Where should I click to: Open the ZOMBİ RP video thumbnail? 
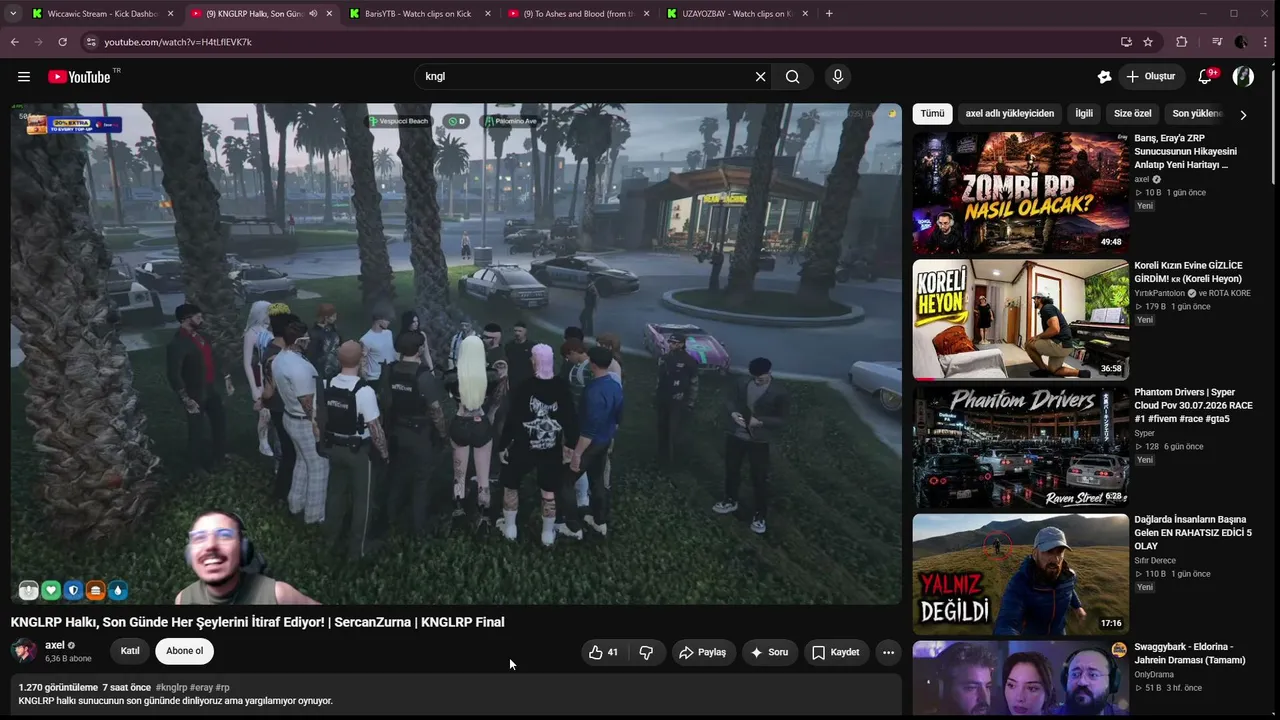point(1020,193)
